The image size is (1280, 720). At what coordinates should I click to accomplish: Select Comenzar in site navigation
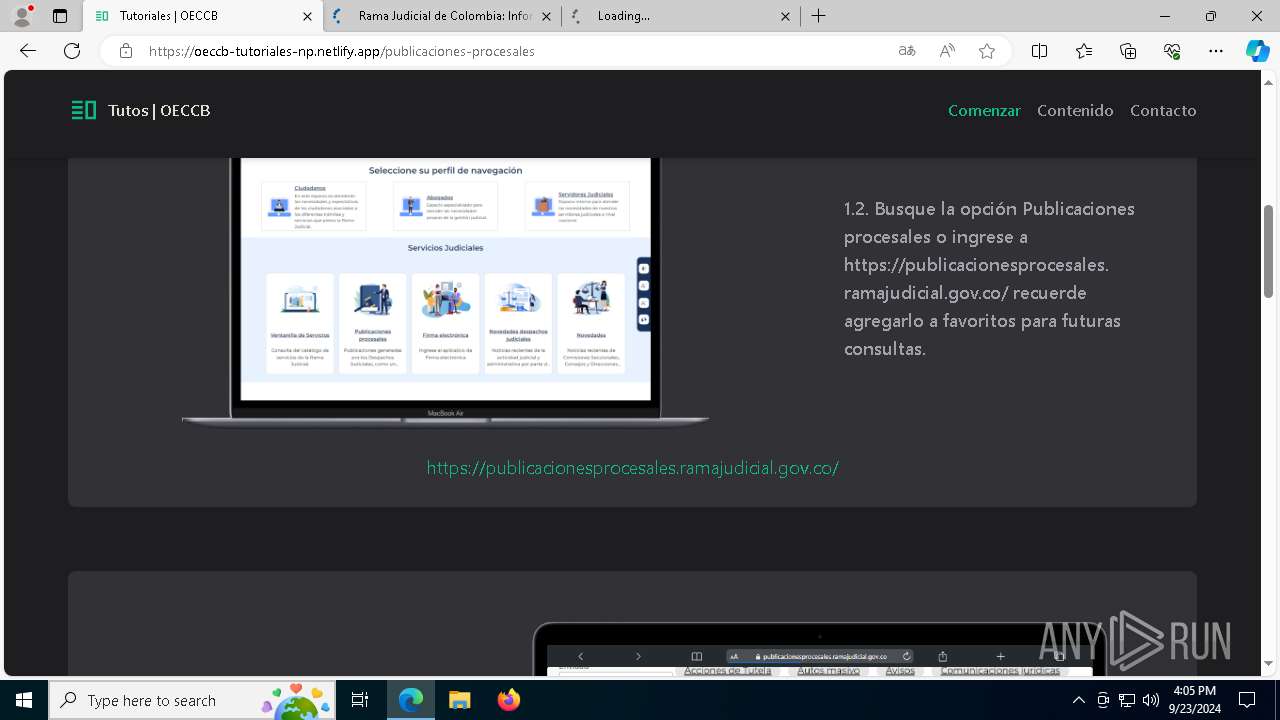tap(984, 111)
